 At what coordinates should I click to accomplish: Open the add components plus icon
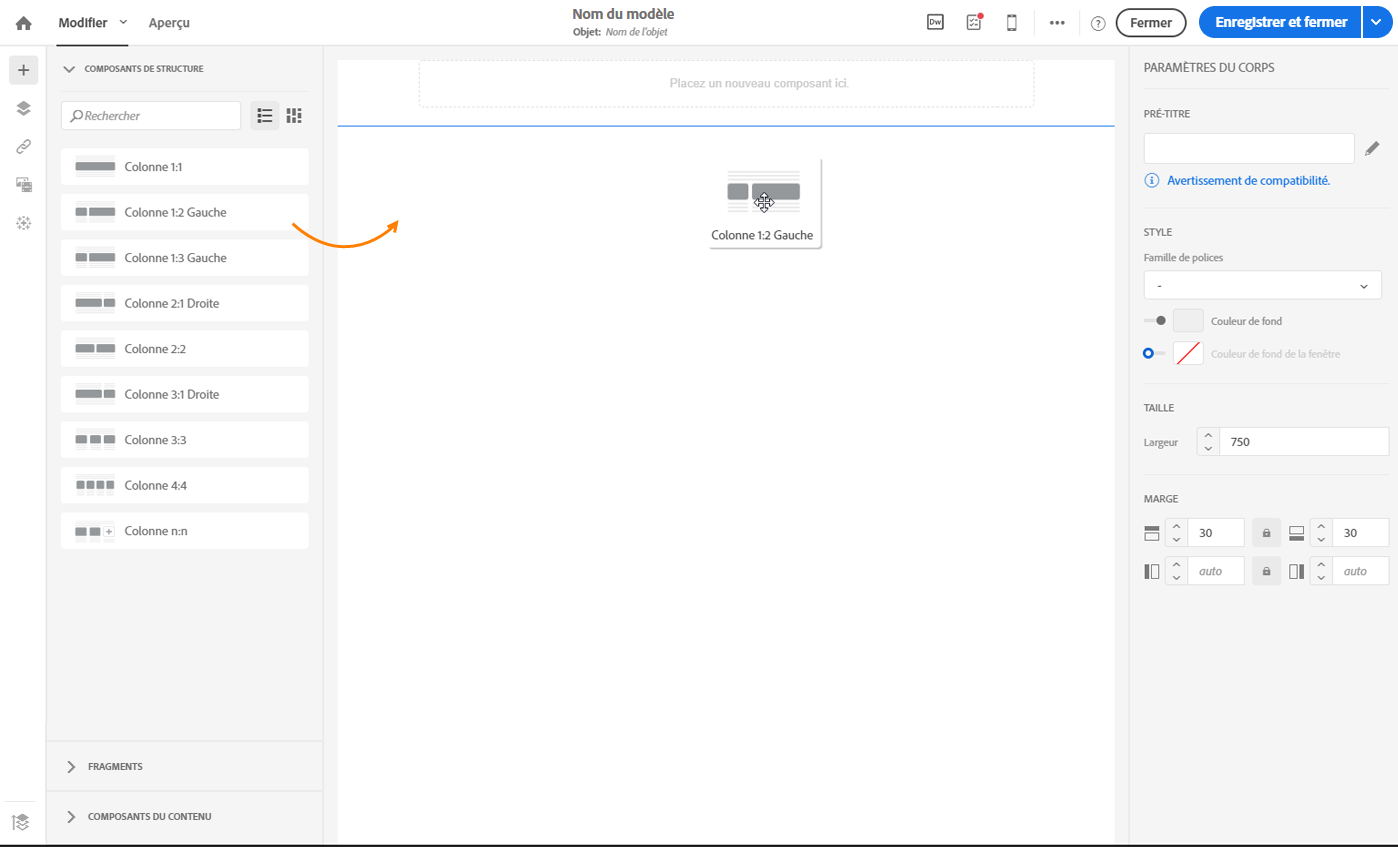(x=24, y=70)
